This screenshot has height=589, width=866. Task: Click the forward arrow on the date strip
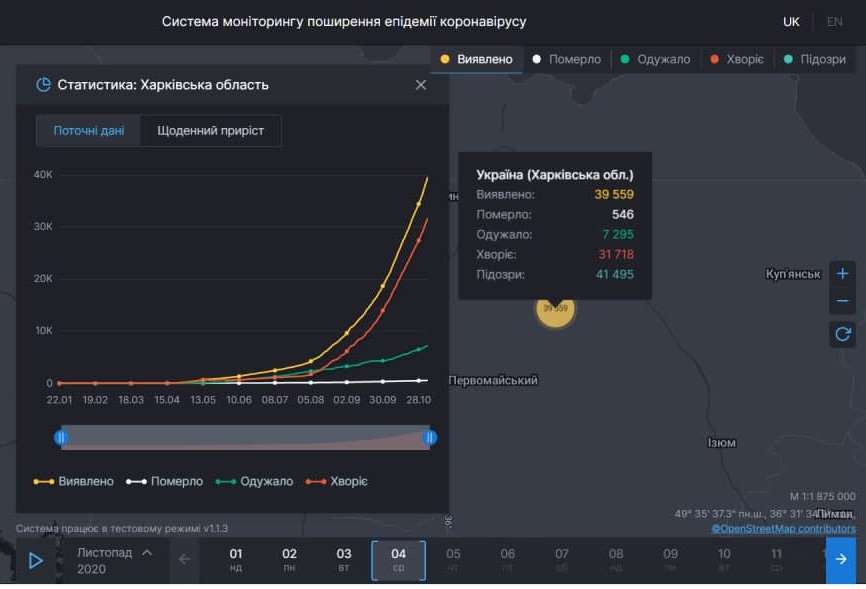(840, 560)
